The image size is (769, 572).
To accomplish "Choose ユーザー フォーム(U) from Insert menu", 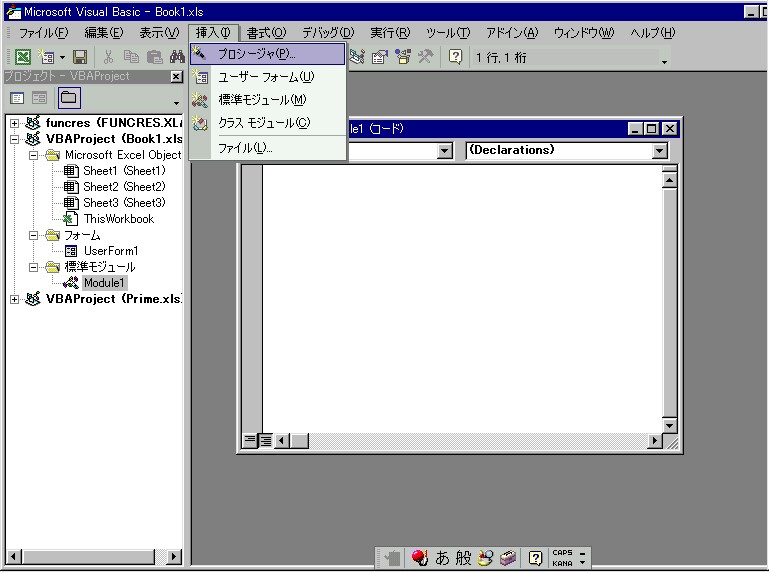I will click(268, 77).
